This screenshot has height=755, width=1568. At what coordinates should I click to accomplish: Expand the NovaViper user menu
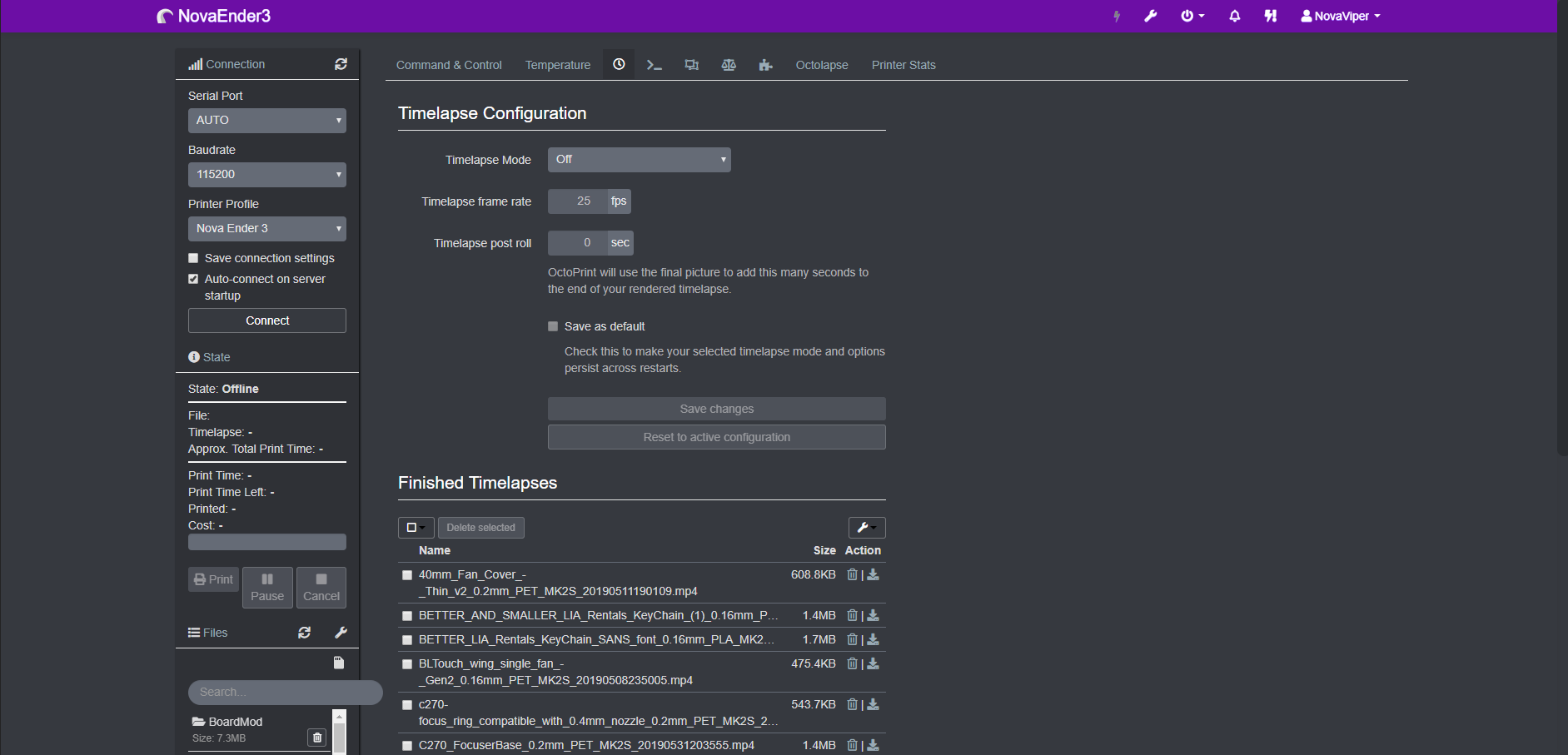(1340, 15)
